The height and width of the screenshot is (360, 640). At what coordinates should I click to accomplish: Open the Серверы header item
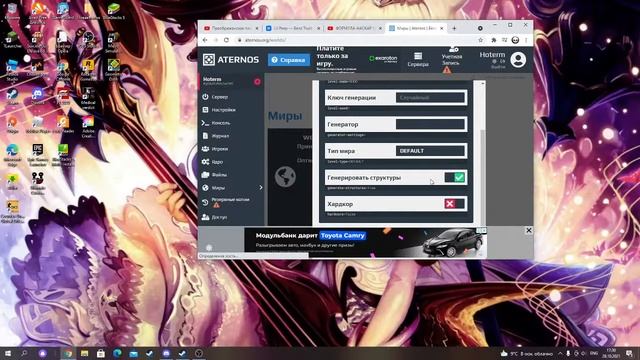pos(418,60)
